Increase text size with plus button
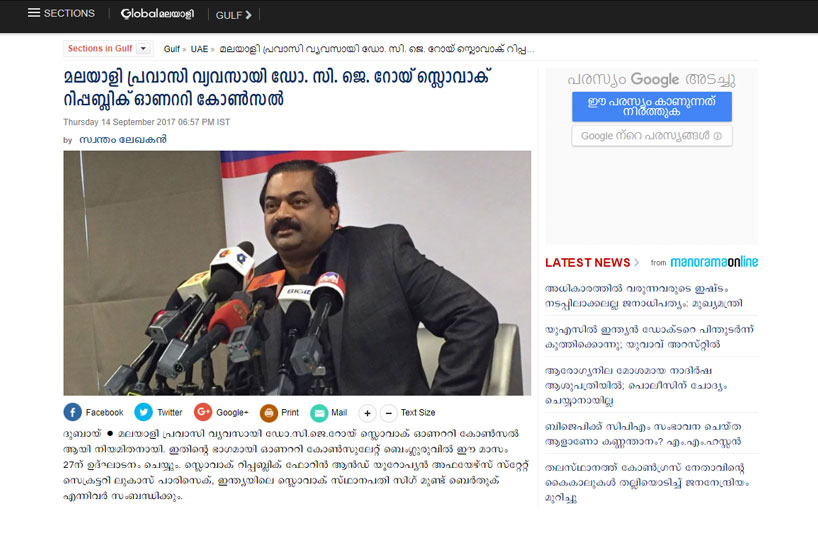Viewport: 818px width, 543px height. pyautogui.click(x=367, y=413)
